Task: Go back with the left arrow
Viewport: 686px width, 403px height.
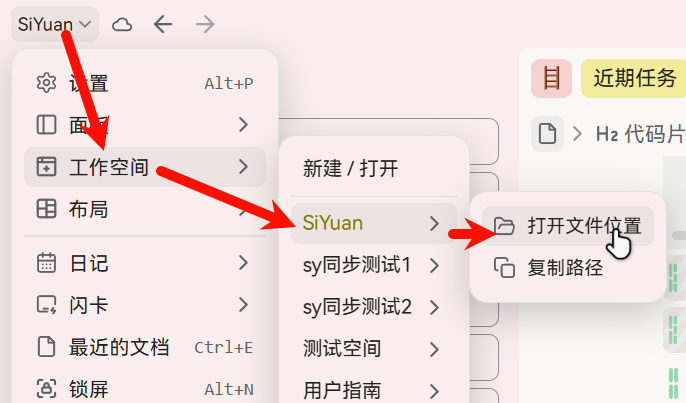Action: click(163, 25)
